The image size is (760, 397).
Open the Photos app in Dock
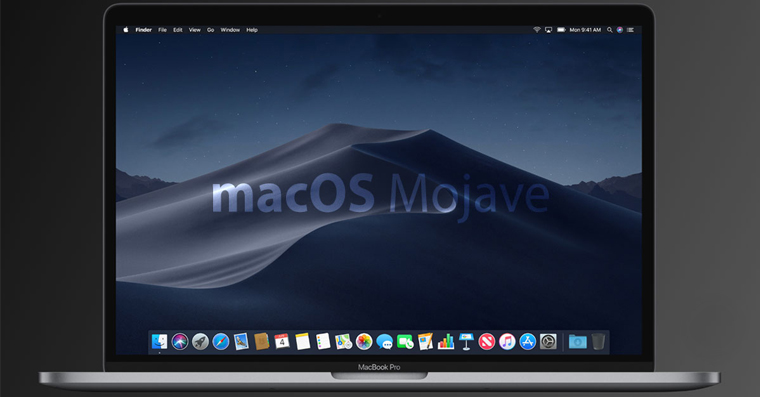[x=364, y=341]
